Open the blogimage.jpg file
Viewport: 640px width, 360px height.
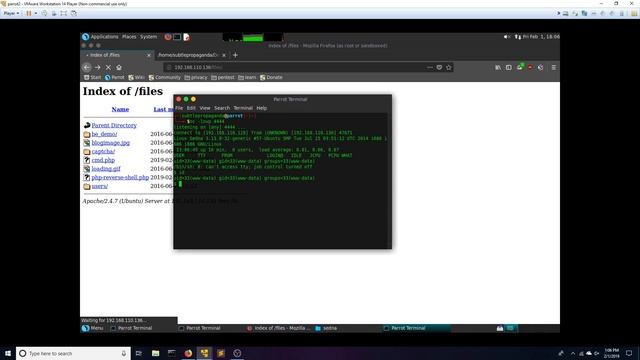111,143
